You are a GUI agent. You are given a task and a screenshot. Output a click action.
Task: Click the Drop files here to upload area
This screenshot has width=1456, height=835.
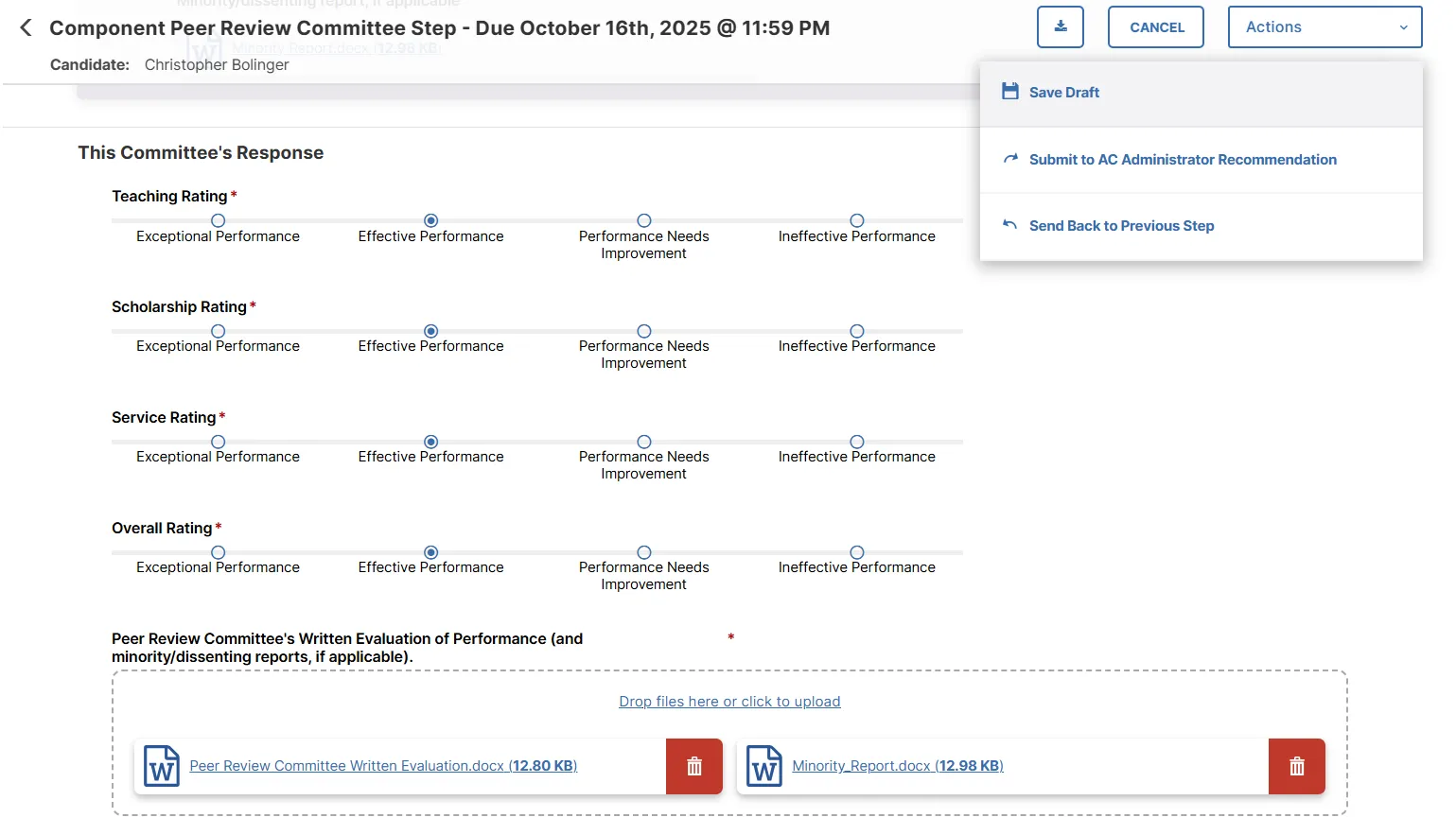[729, 701]
